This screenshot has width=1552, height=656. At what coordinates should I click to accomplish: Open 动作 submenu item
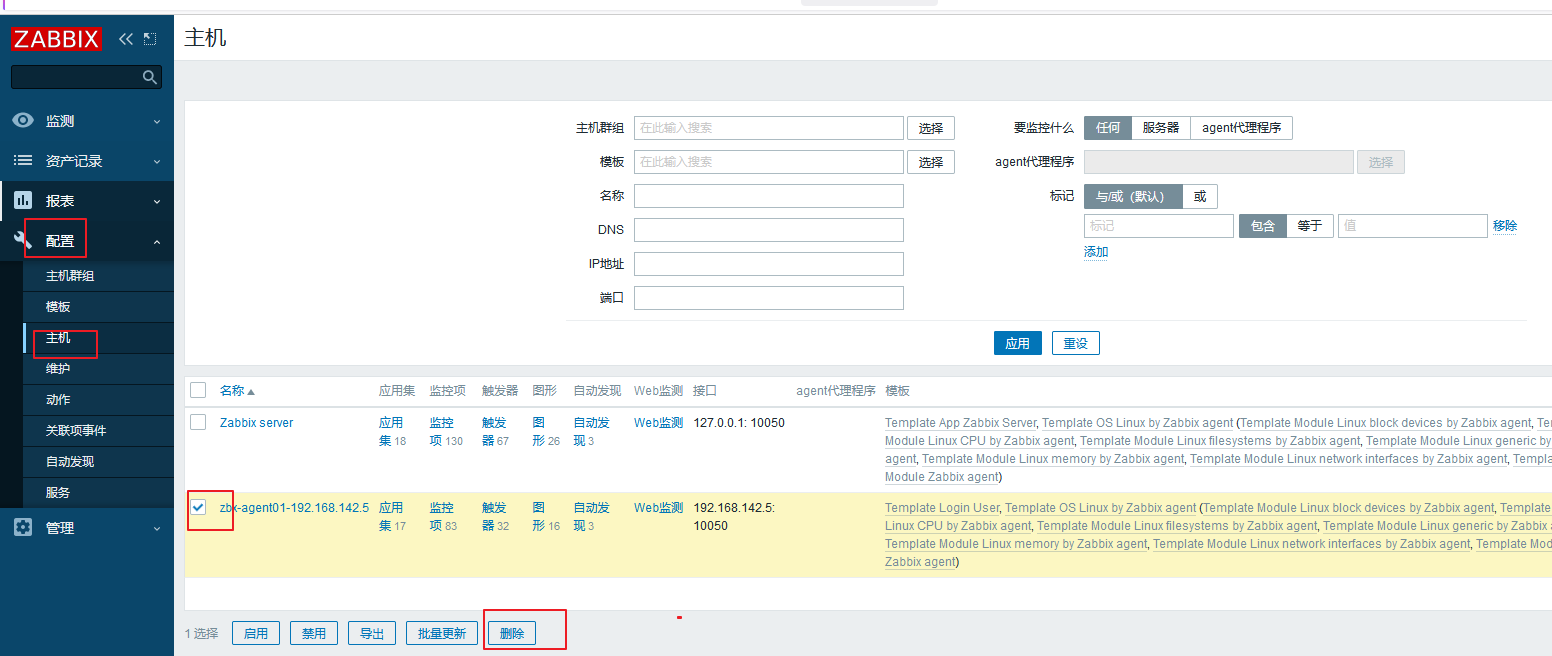98,400
